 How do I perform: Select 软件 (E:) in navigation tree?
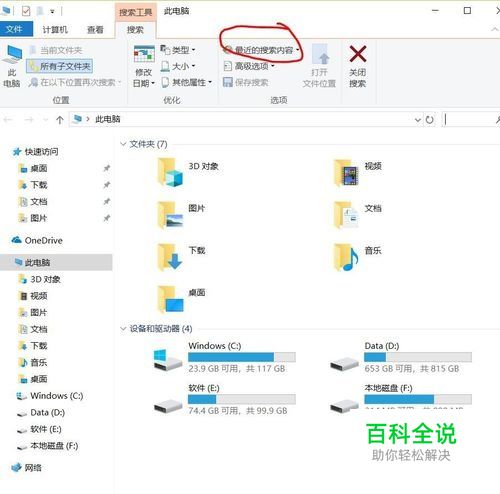(x=39, y=429)
